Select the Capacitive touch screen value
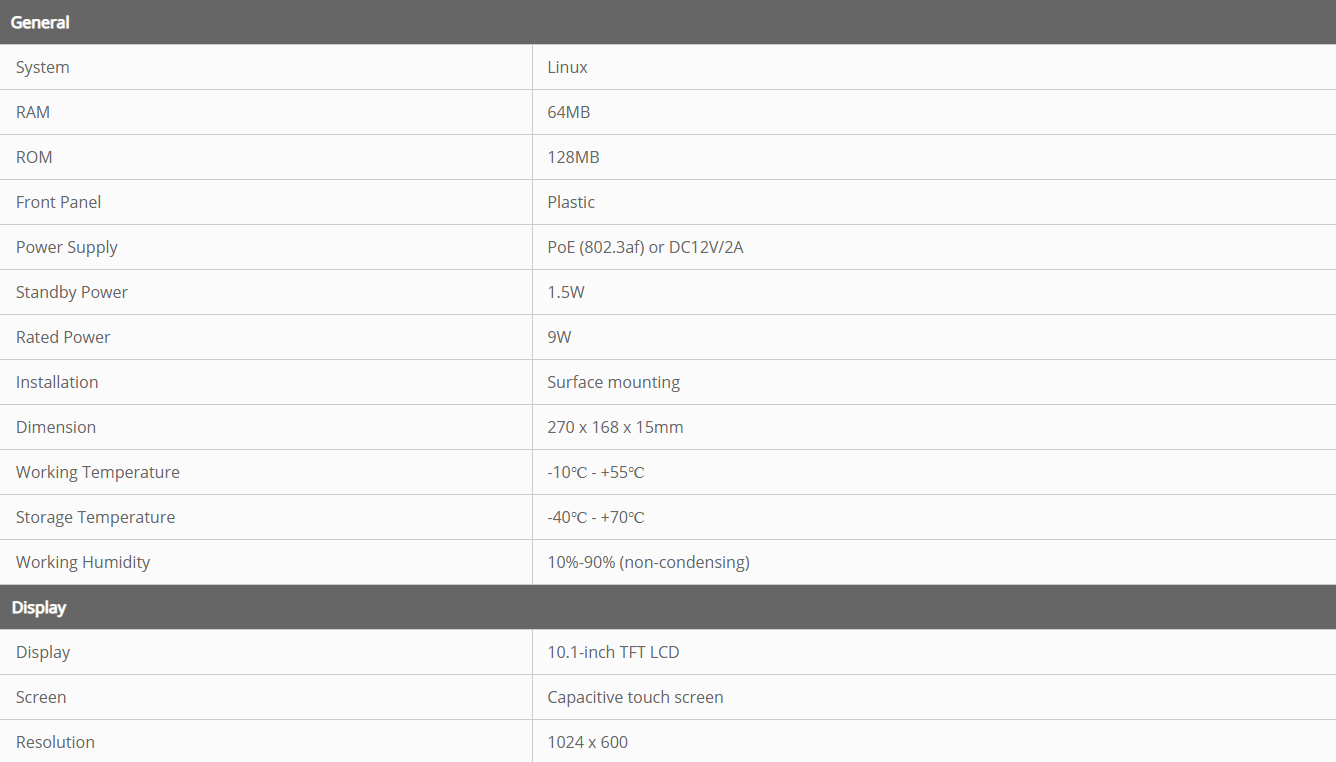Viewport: 1336px width, 762px height. tap(635, 697)
